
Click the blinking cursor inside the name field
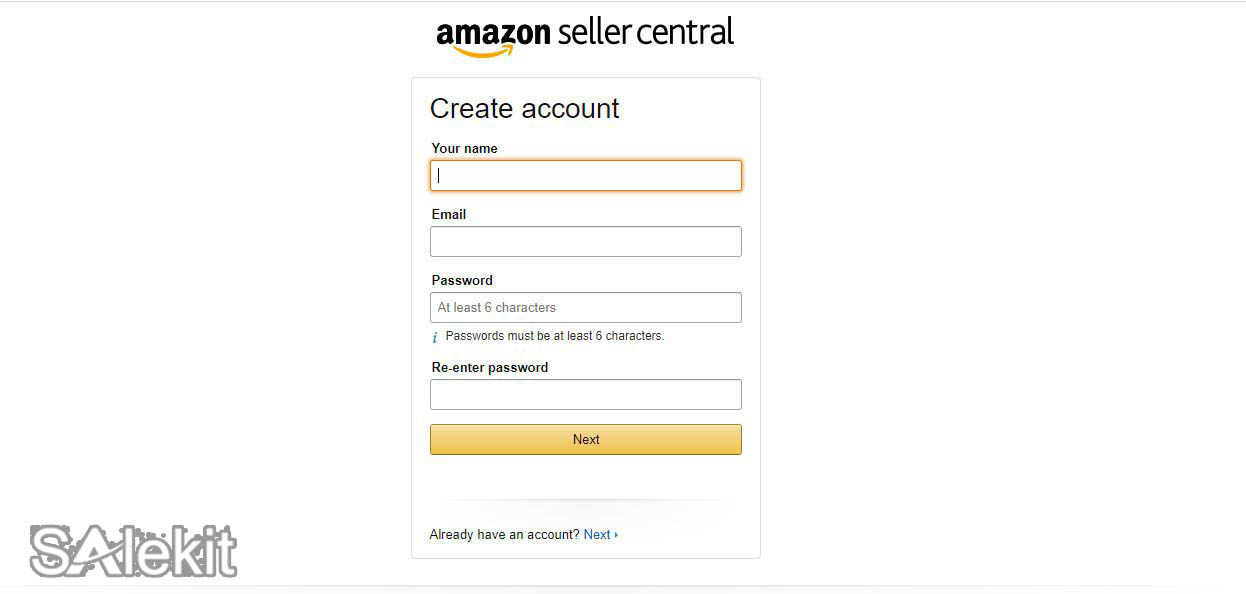[437, 175]
